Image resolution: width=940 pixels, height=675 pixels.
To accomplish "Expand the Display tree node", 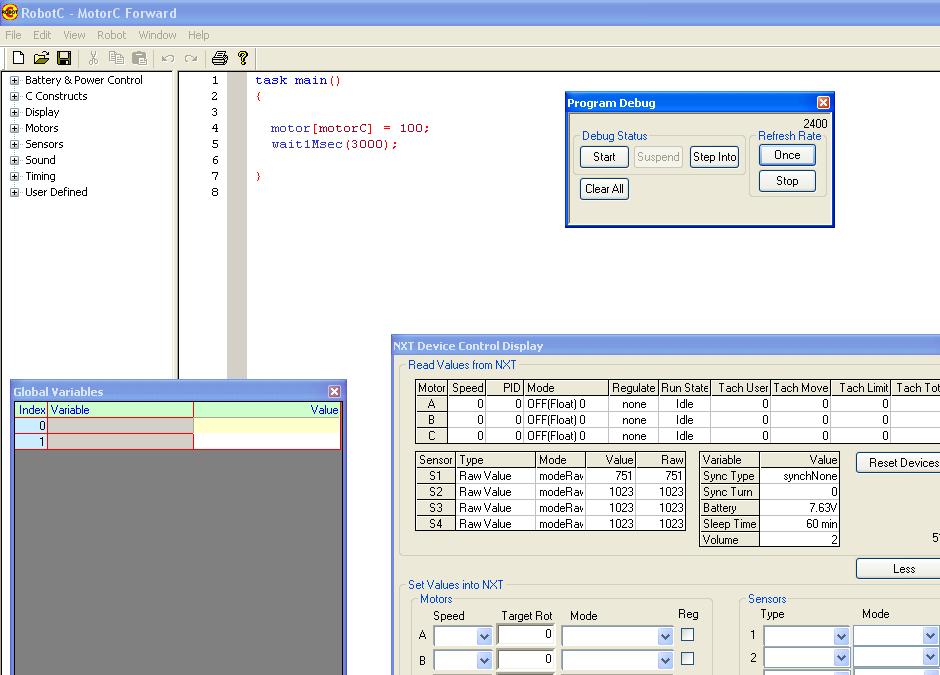I will [14, 112].
